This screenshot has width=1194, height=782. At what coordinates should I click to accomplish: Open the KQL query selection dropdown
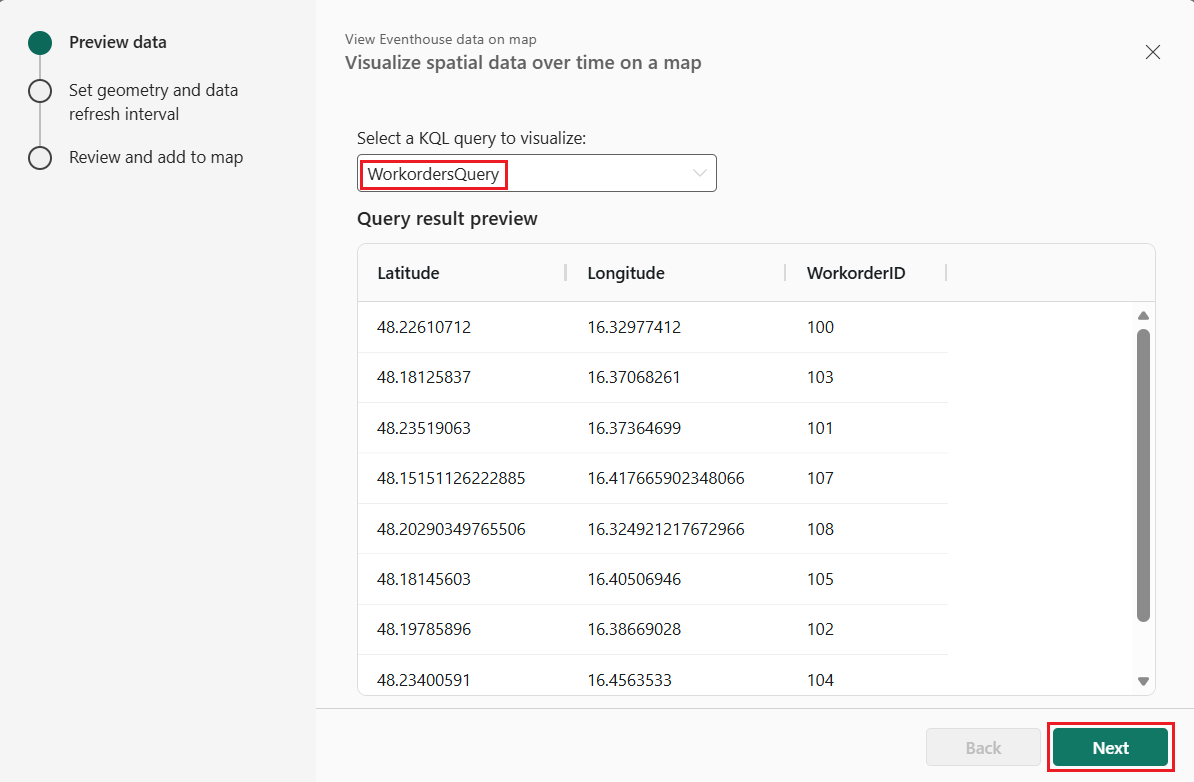tap(537, 173)
